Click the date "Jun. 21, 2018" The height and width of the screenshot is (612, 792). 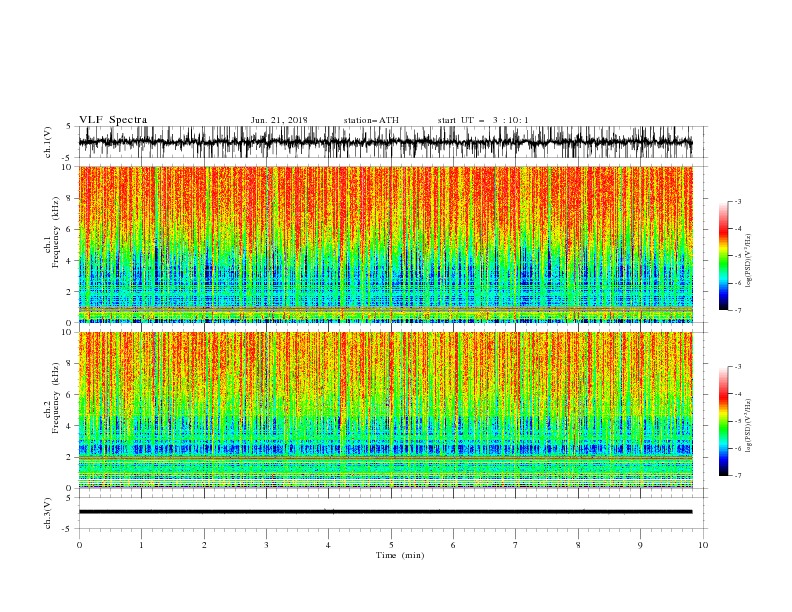[279, 120]
